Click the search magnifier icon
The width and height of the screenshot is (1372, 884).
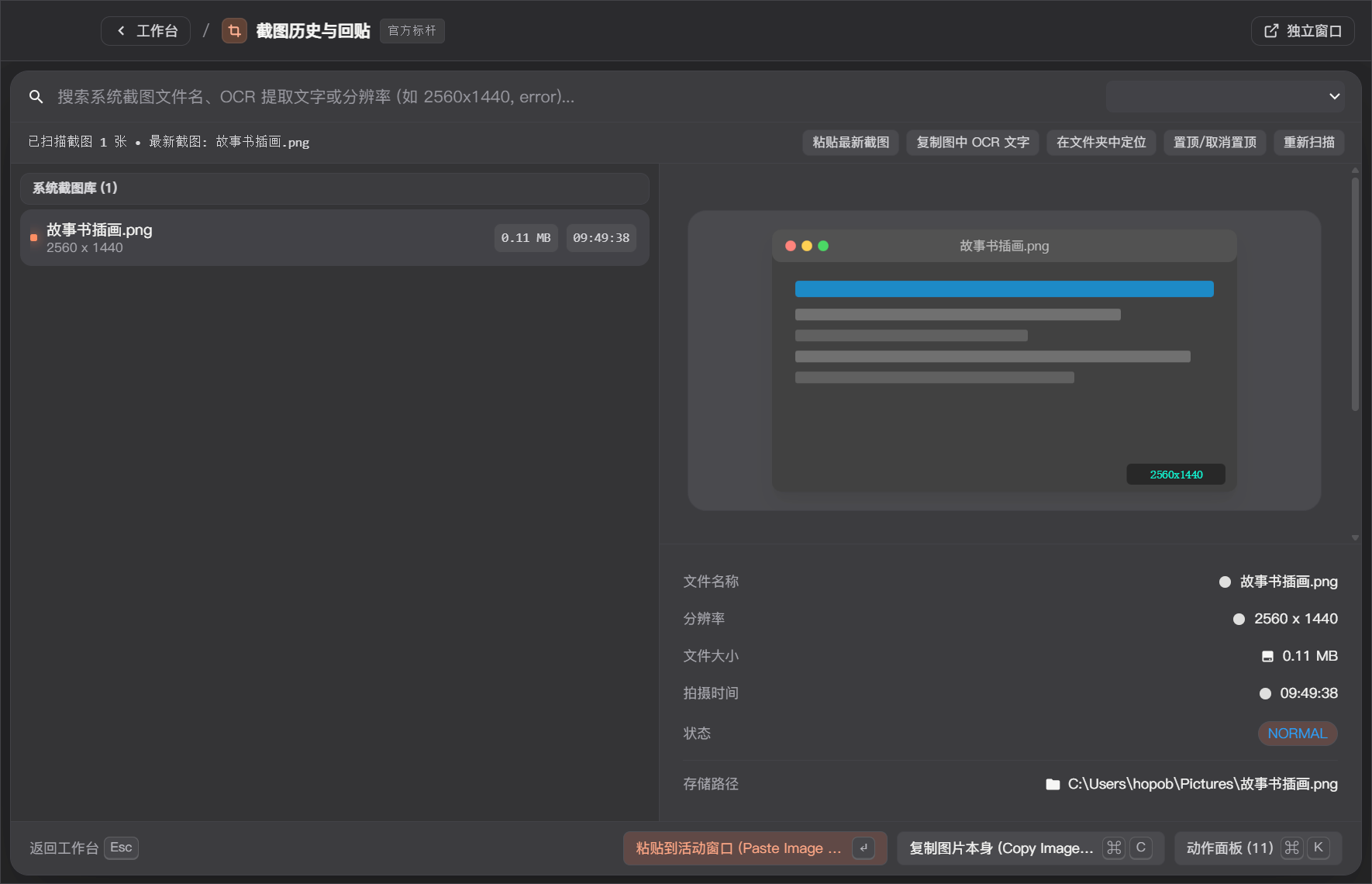(x=36, y=97)
